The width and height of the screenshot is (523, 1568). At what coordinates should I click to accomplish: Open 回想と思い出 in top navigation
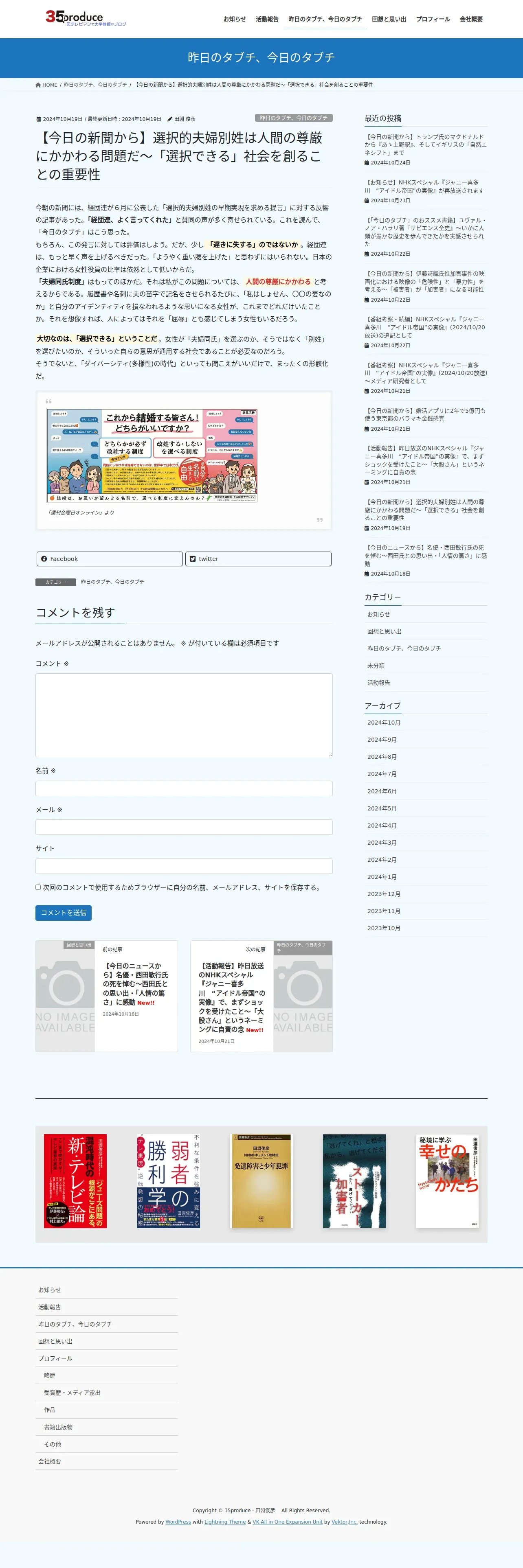389,20
